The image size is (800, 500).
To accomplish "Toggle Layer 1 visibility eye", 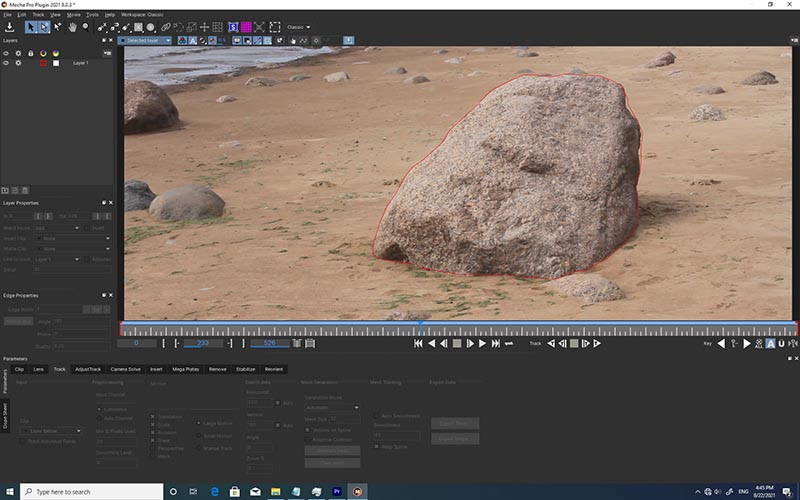I will coord(6,63).
